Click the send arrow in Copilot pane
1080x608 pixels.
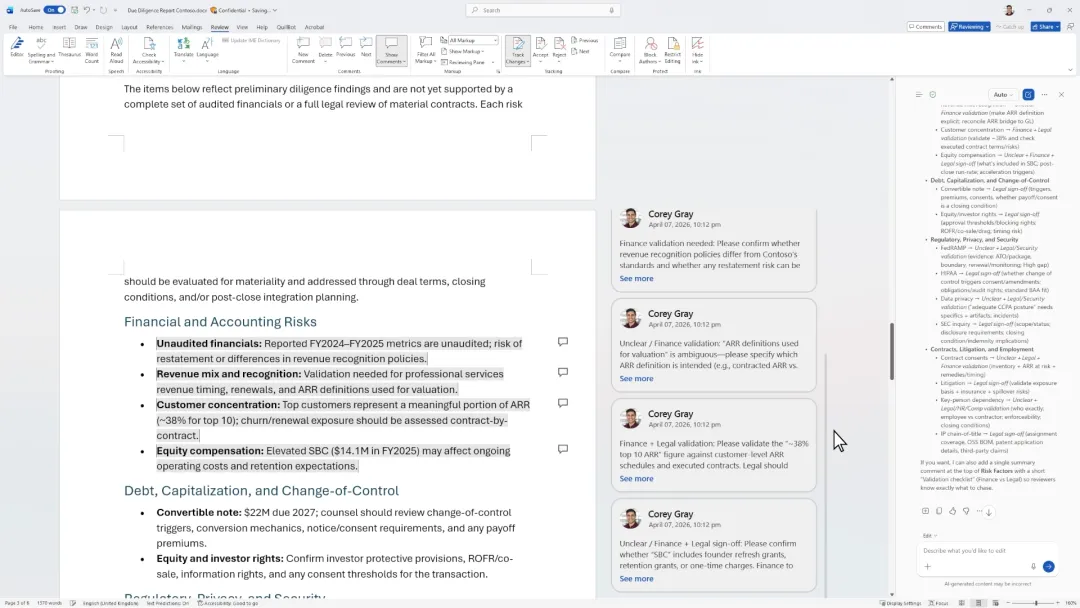(x=1048, y=566)
